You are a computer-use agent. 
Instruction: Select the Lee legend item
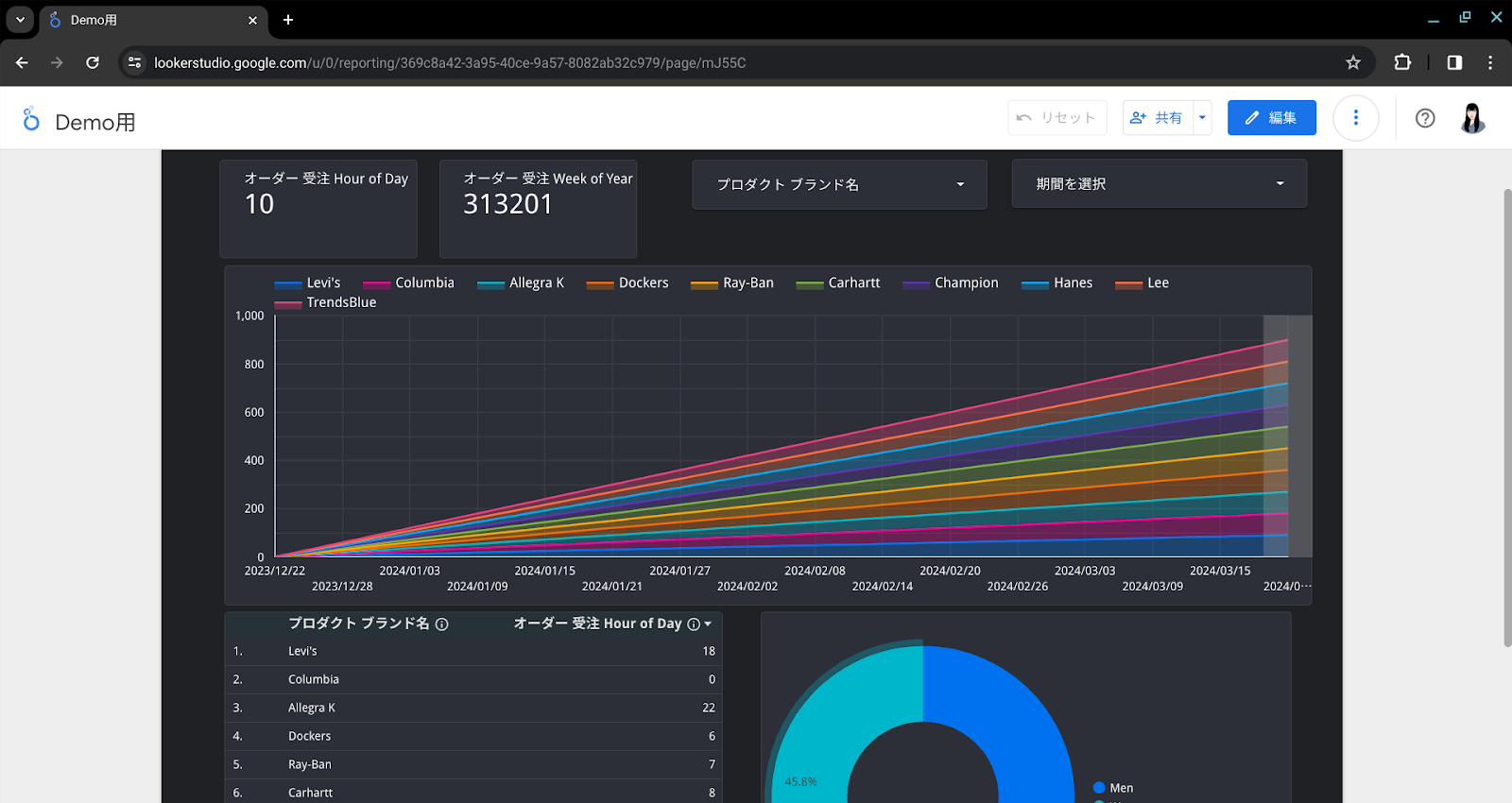[1143, 283]
